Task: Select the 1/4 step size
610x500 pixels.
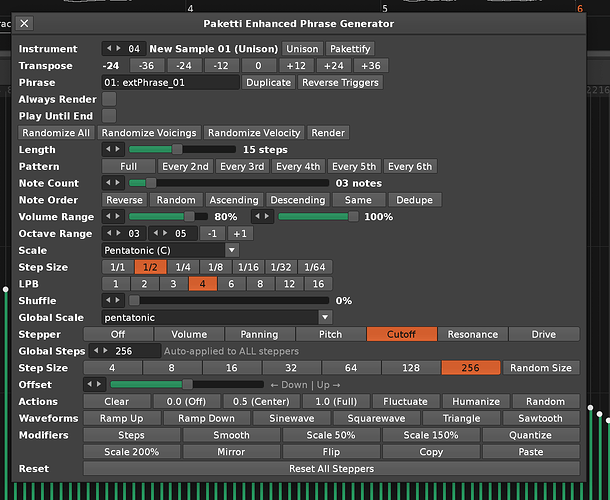Action: pyautogui.click(x=183, y=267)
